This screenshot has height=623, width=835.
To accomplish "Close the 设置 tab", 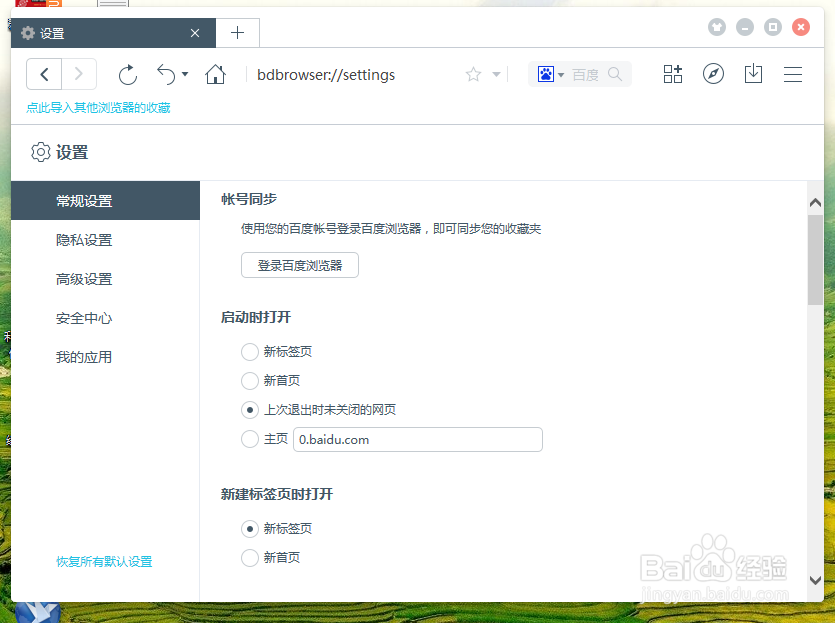I will click(x=195, y=33).
